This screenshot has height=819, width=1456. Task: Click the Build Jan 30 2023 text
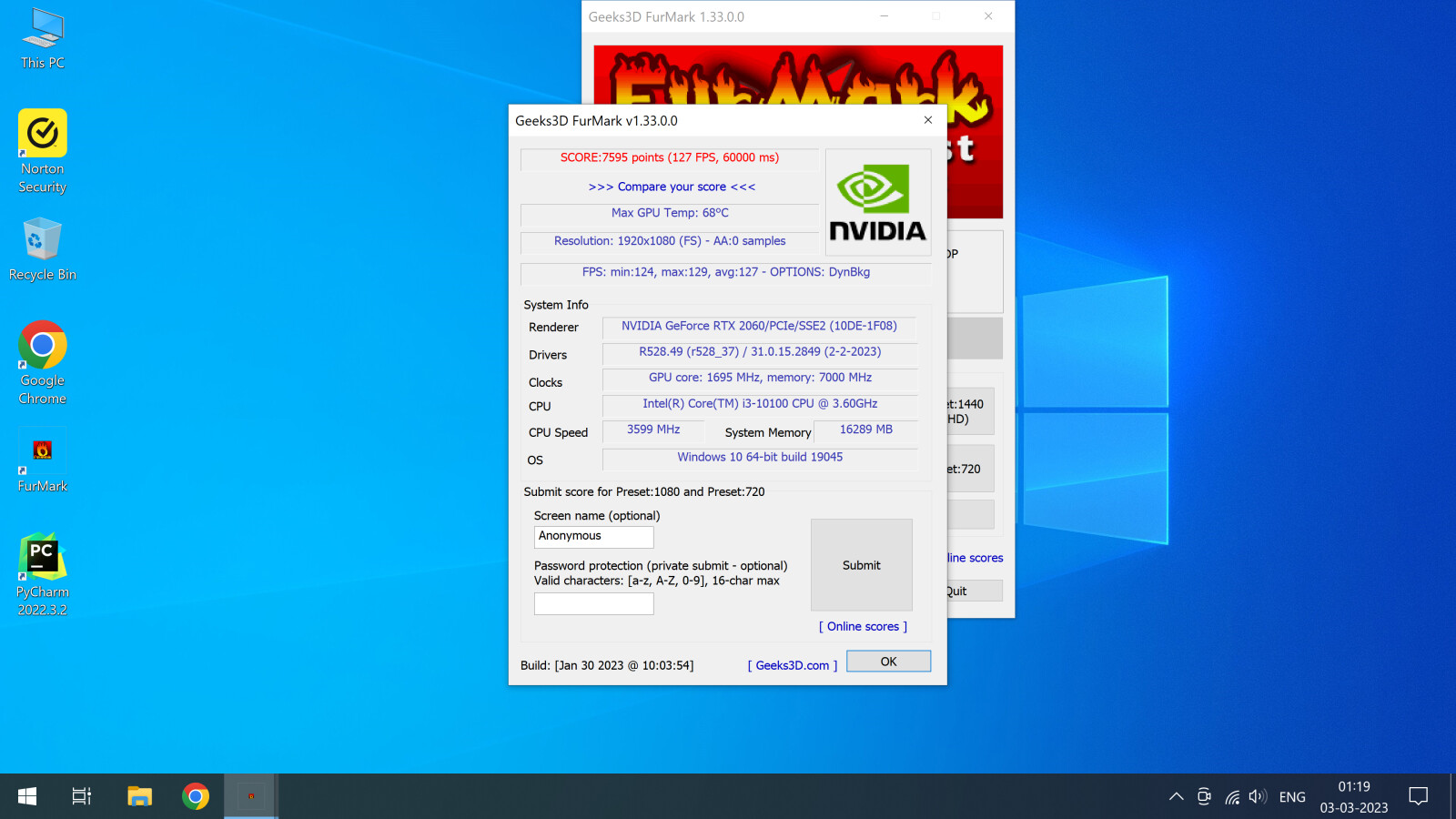tap(607, 665)
